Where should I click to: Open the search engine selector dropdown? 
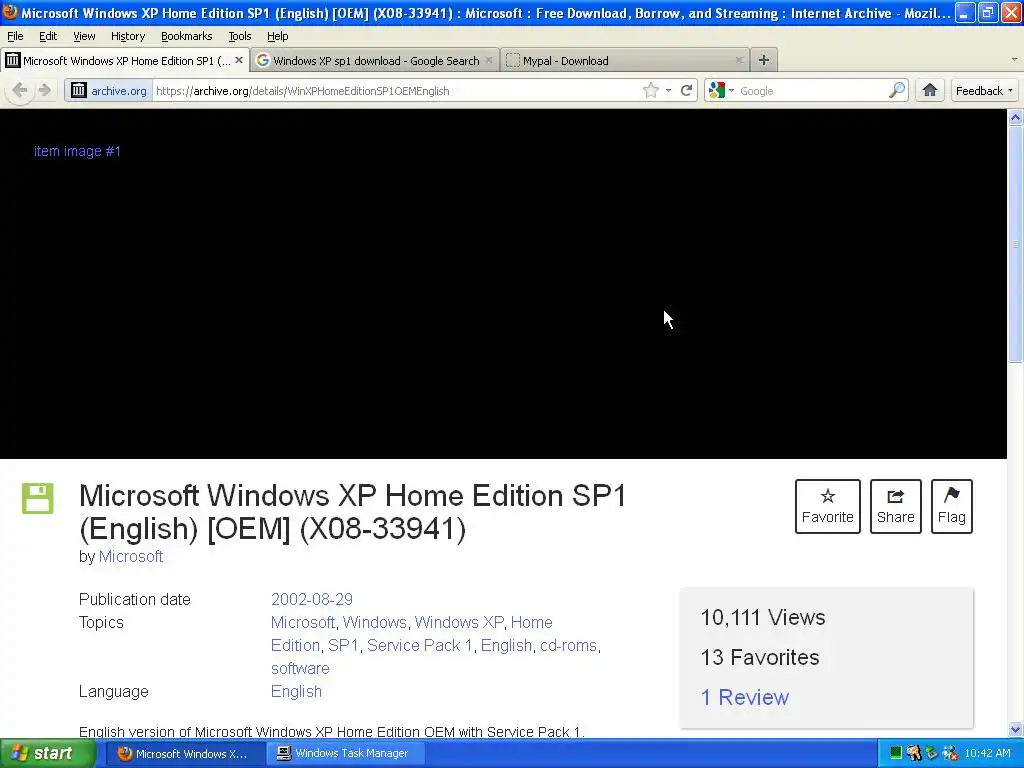(x=731, y=91)
